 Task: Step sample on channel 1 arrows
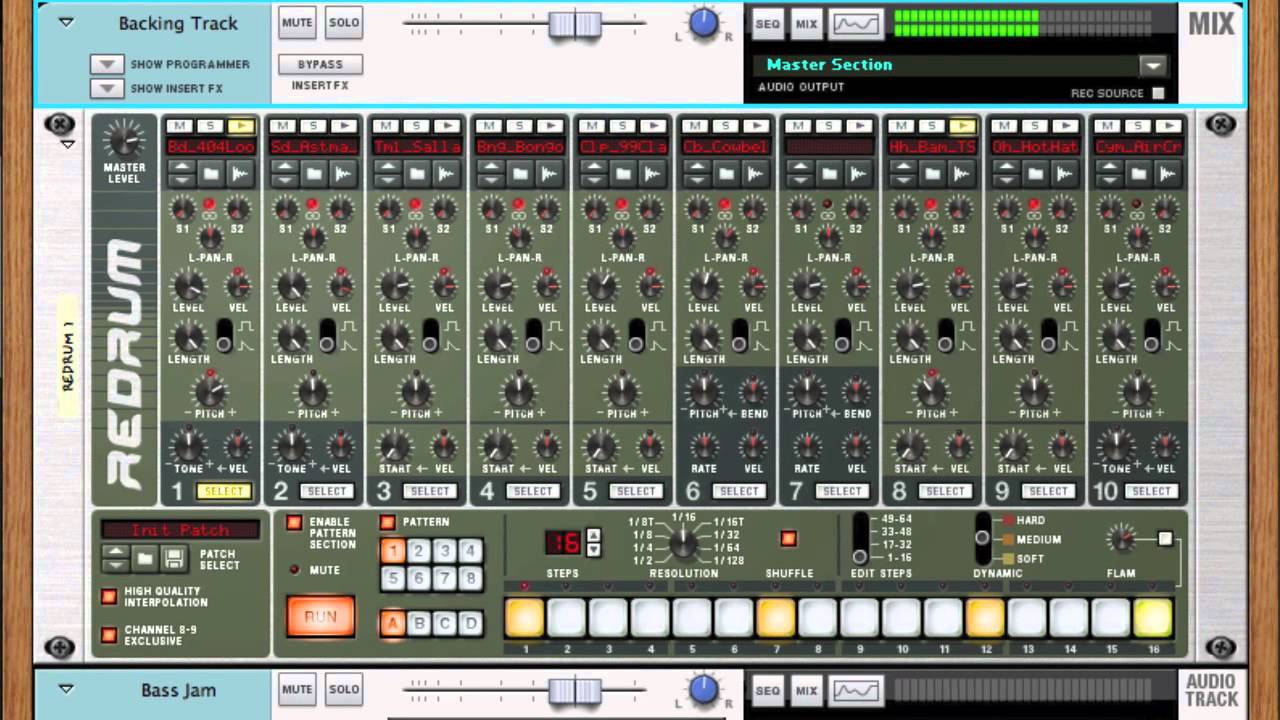pos(182,173)
